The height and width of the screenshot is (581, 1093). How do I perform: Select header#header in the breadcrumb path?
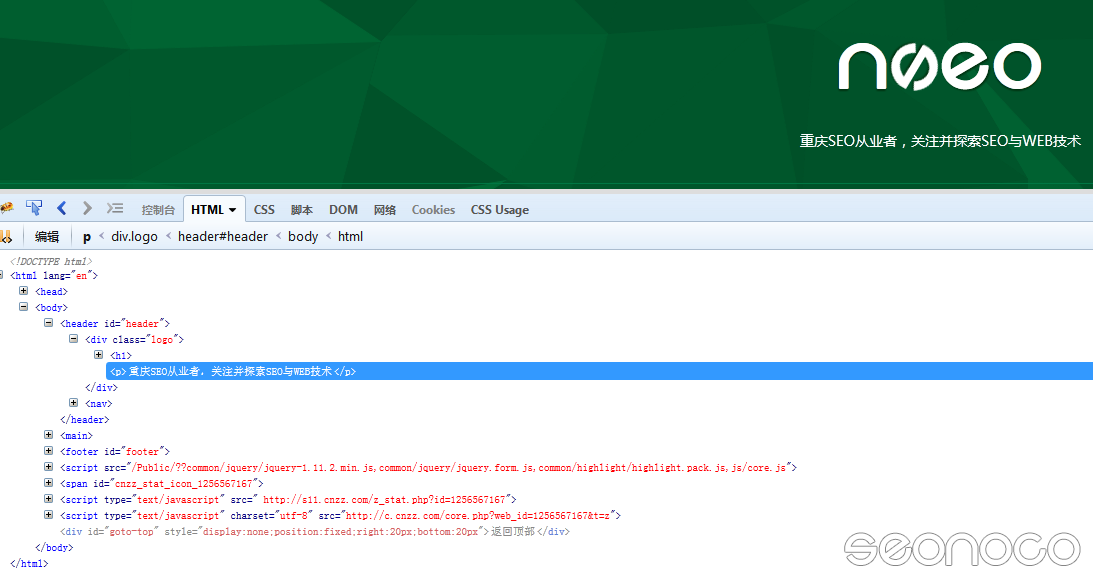pos(223,237)
